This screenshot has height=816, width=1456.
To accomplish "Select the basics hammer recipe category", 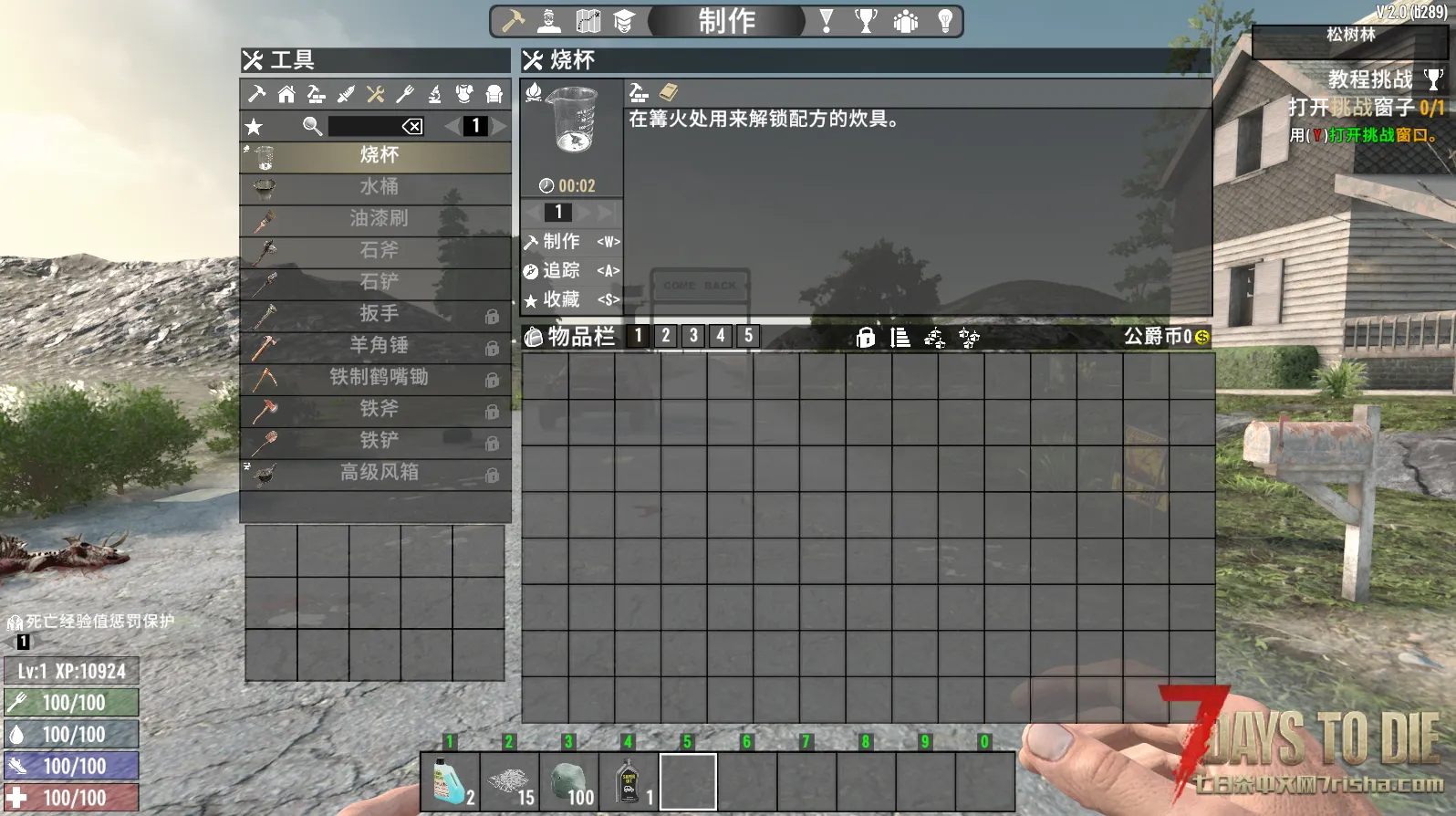I will point(256,93).
